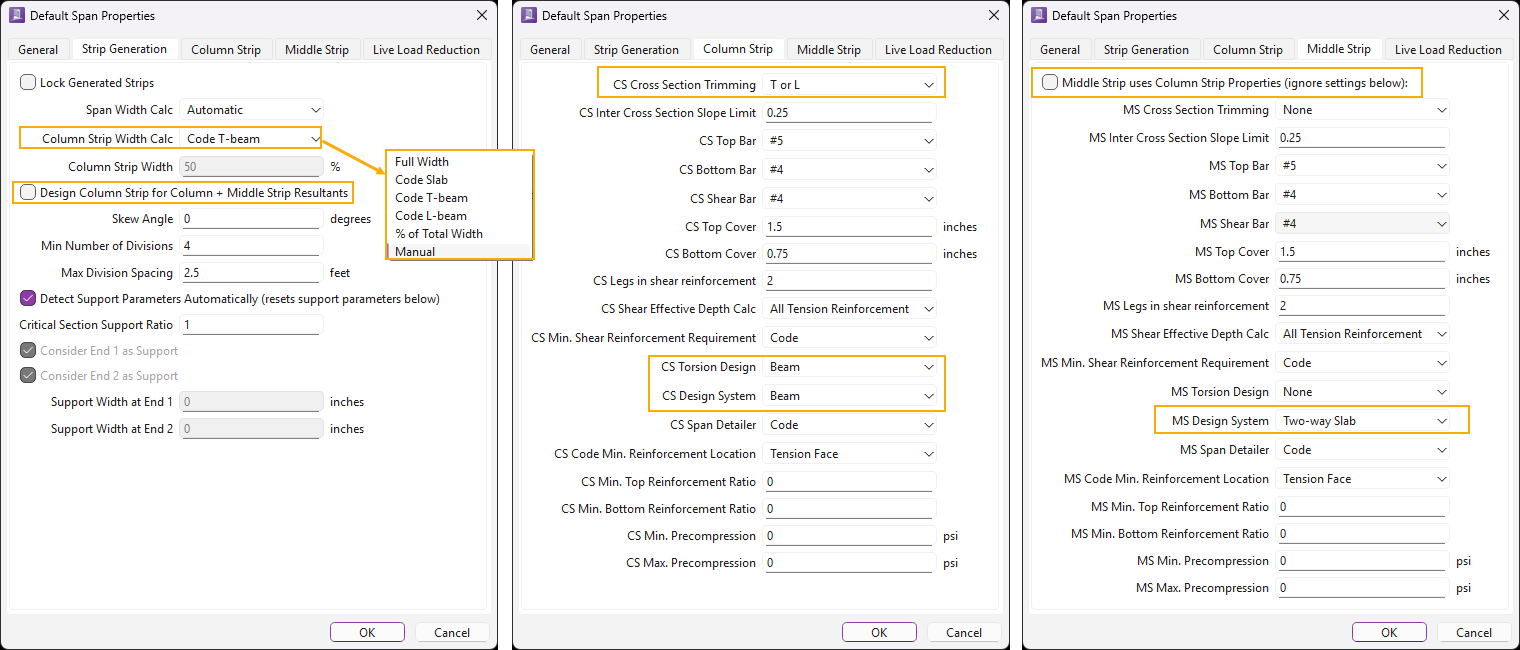
Task: Click OK in the Column Strip dialog
Action: point(879,632)
